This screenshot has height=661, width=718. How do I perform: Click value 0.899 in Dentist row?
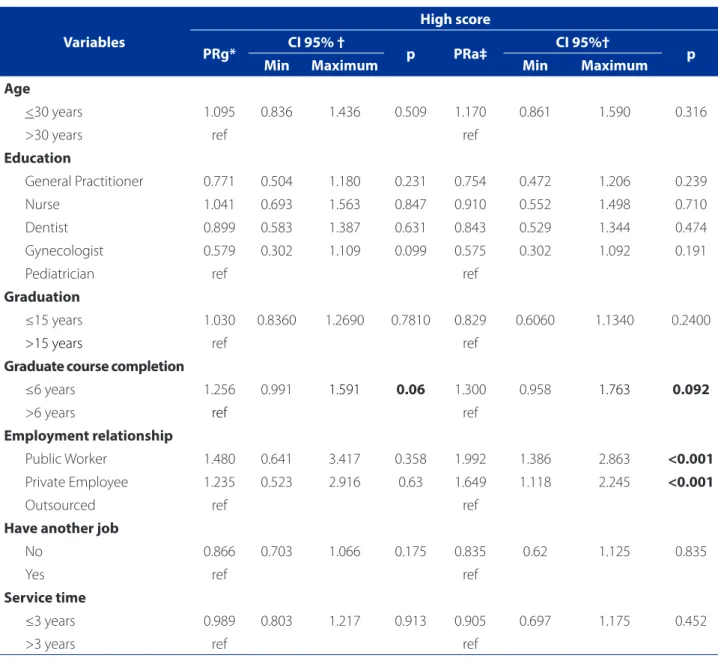pyautogui.click(x=219, y=228)
